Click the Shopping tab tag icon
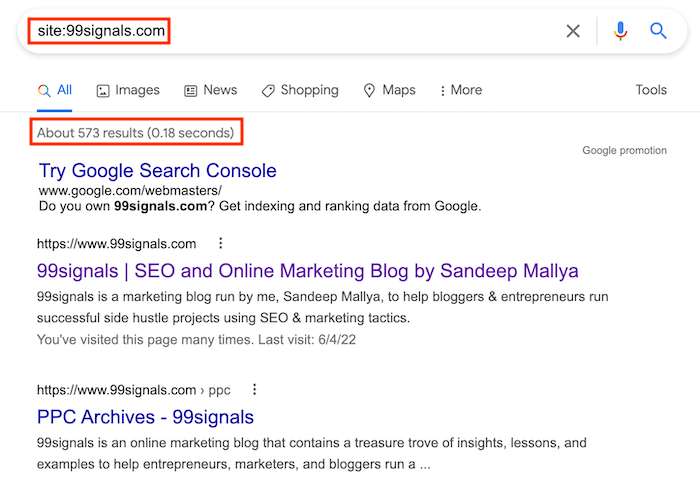Image resolution: width=700 pixels, height=488 pixels. point(268,91)
